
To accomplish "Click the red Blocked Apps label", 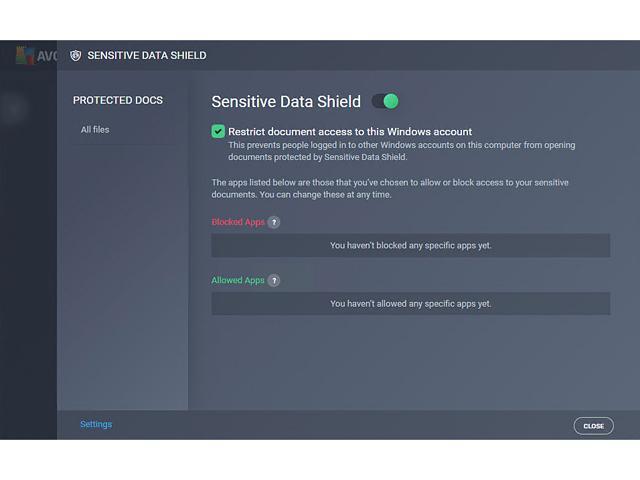I will [x=238, y=222].
